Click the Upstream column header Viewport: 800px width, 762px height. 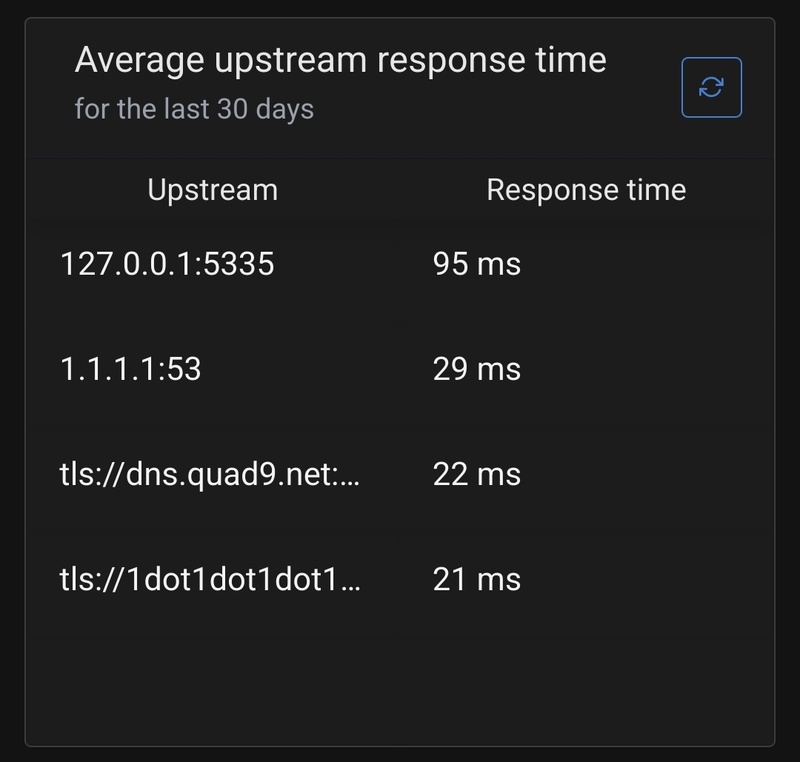click(x=212, y=190)
